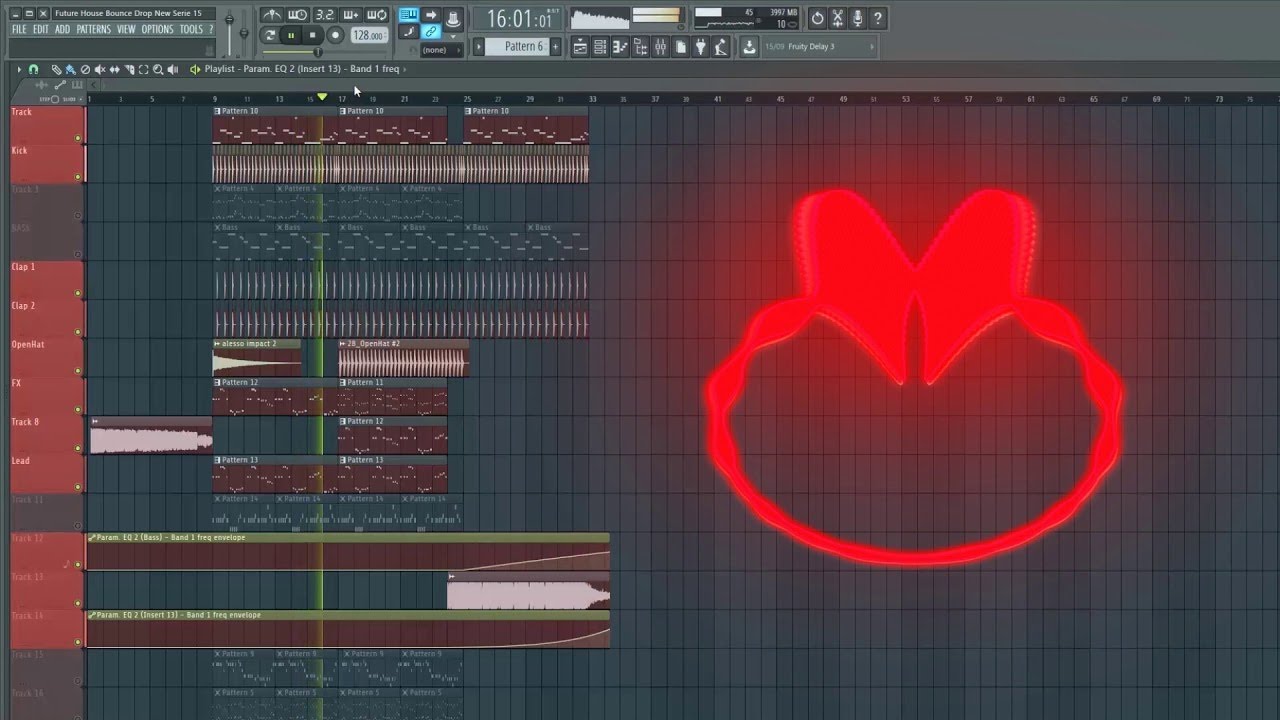Open the VIEW menu

pos(126,29)
